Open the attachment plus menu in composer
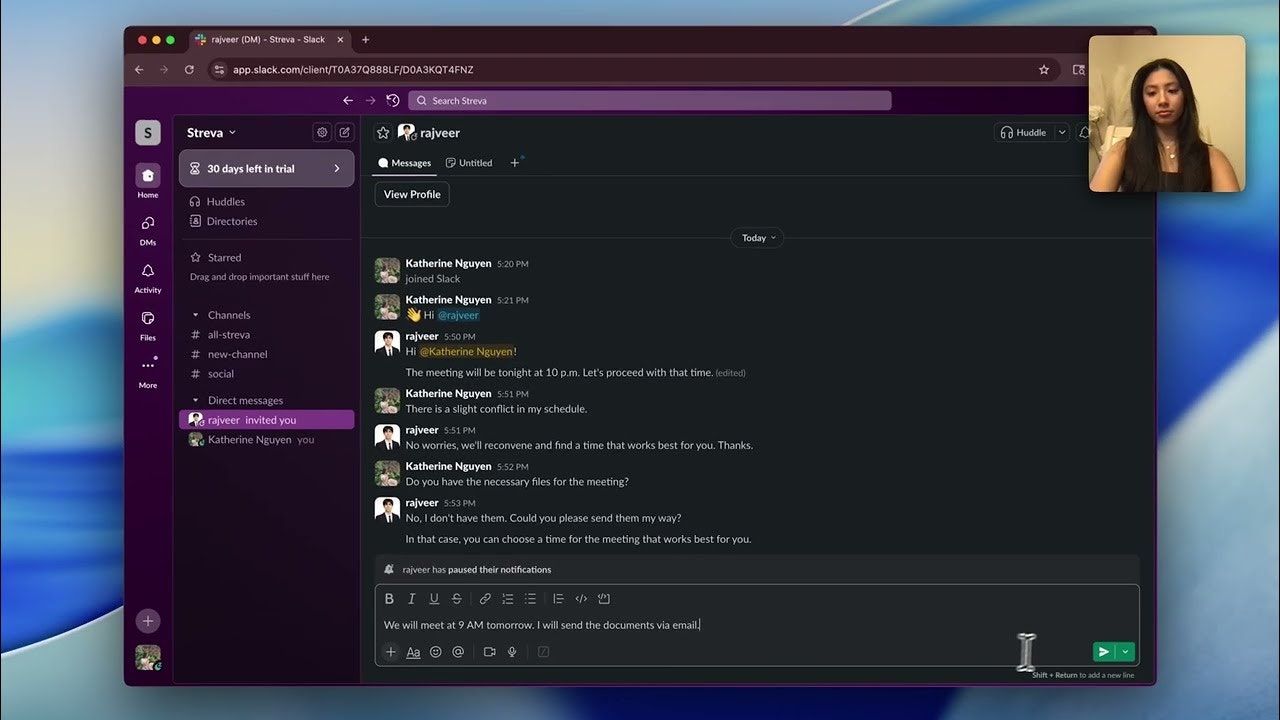This screenshot has width=1280, height=720. [391, 652]
